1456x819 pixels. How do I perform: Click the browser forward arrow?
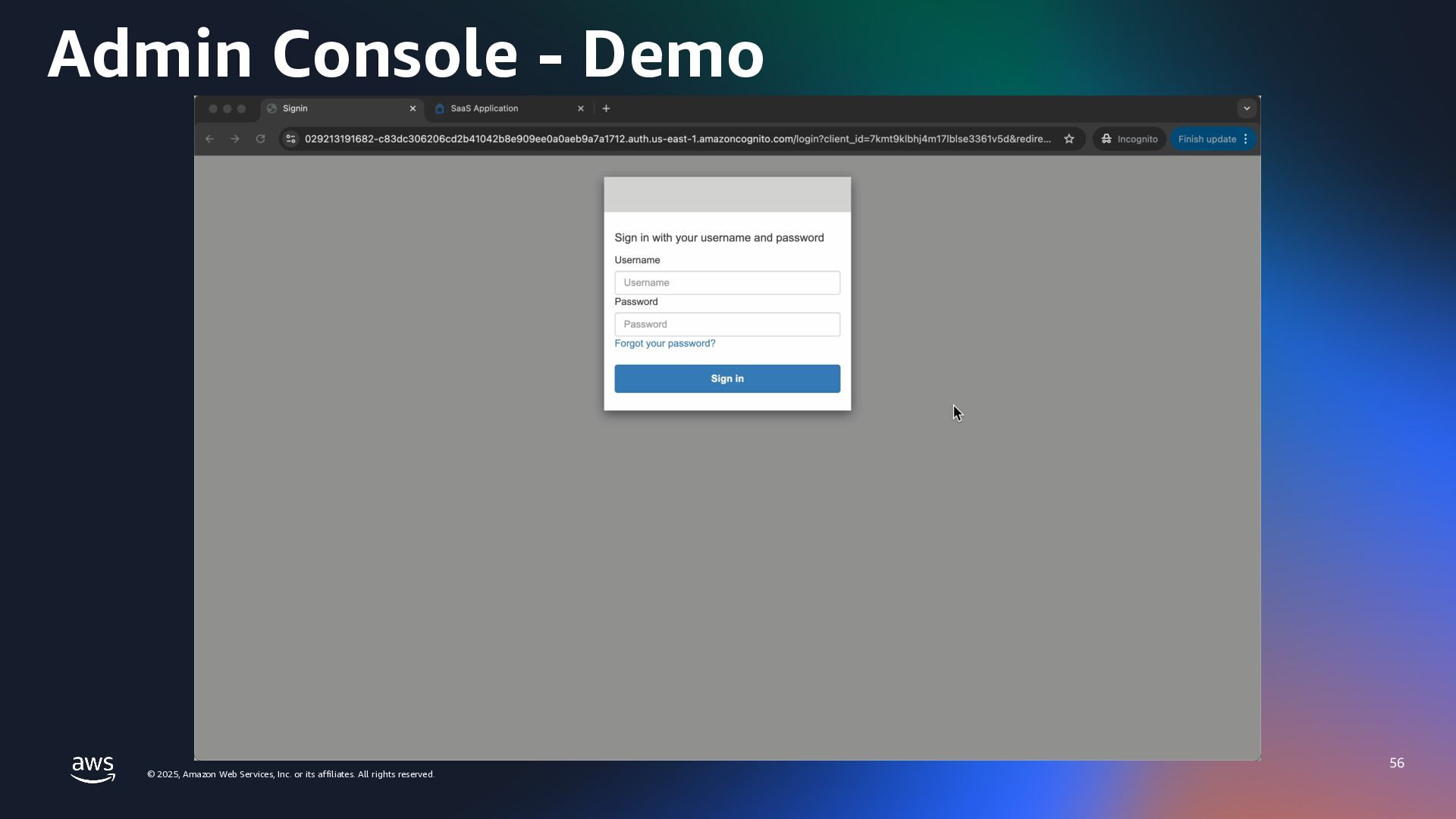pyautogui.click(x=235, y=139)
